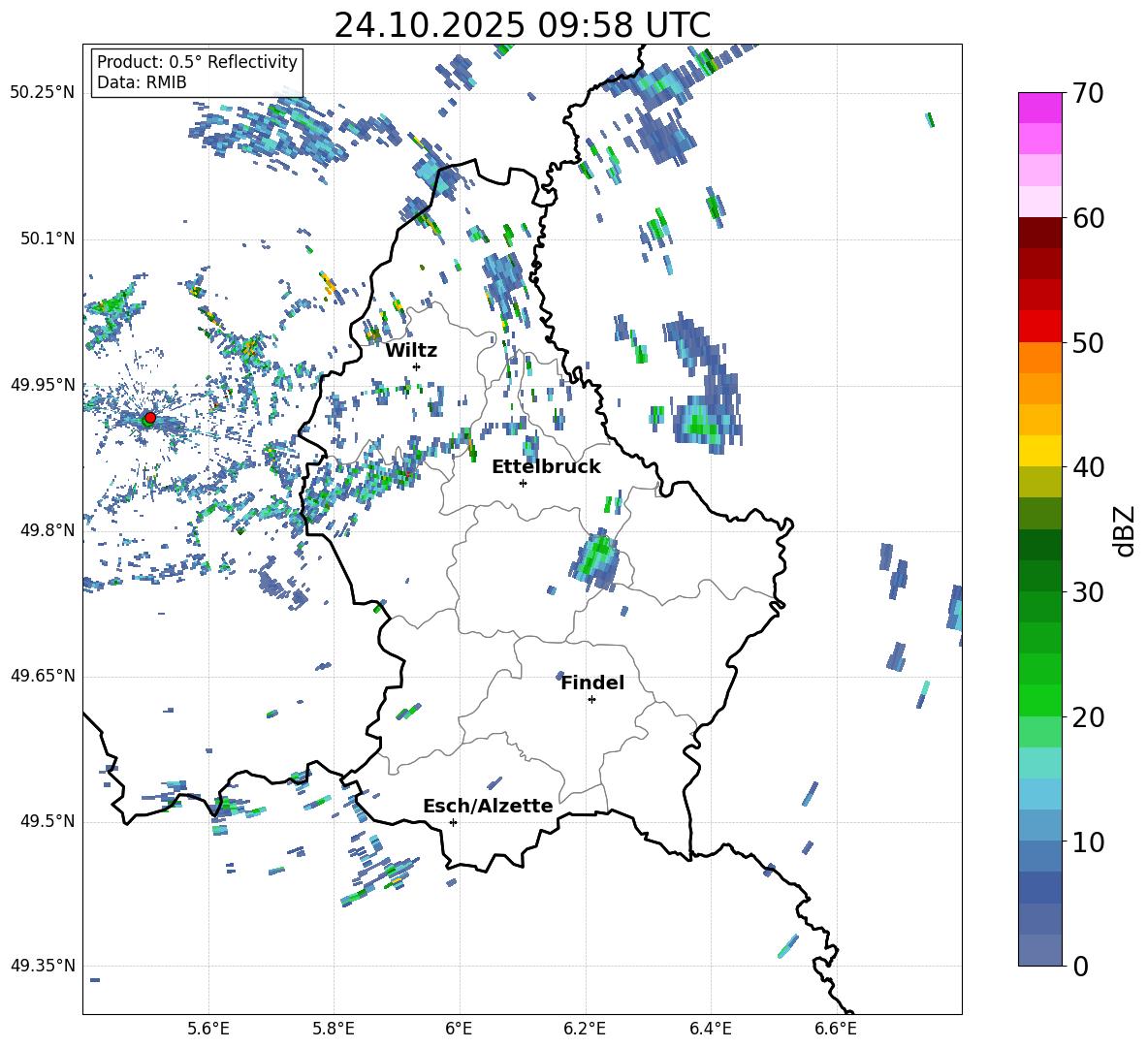Click the olive colorbar segment below 40
The width and height of the screenshot is (1148, 1048).
coord(1039,482)
